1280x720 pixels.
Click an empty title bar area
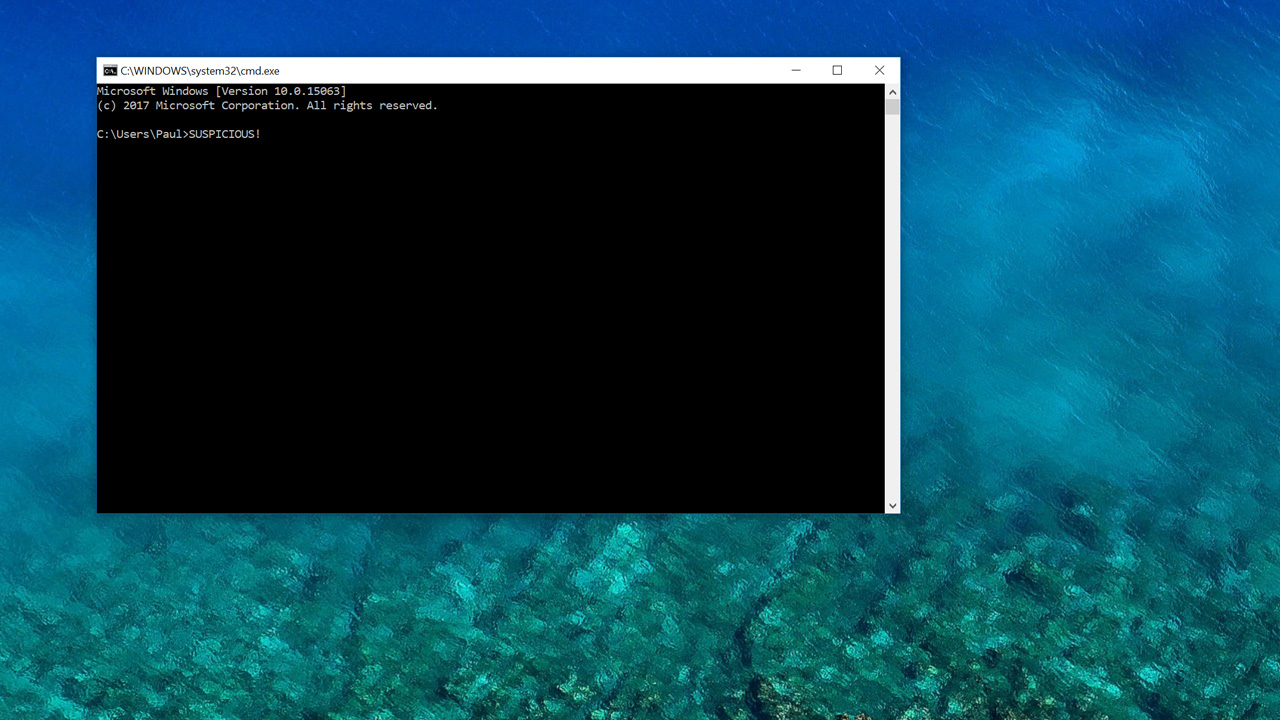[x=550, y=70]
